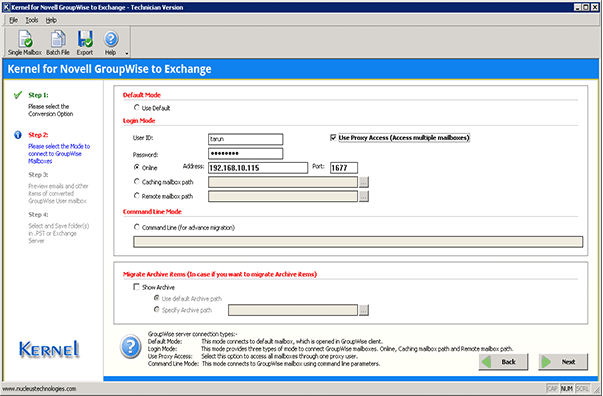
Task: Browse for Caching mailbox path
Action: coord(363,182)
